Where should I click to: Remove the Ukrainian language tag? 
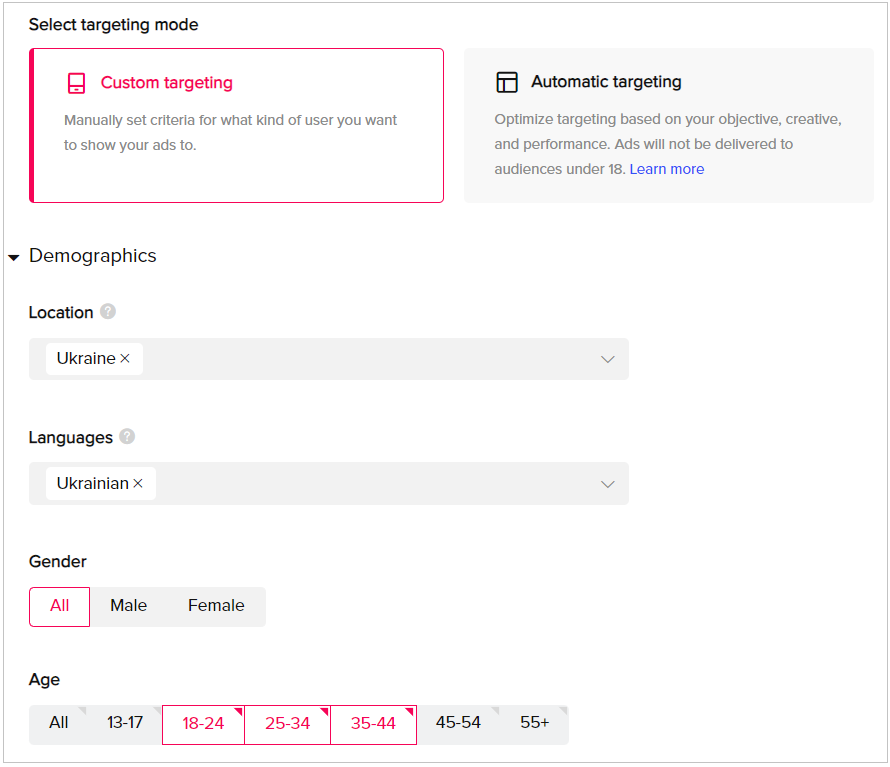[x=138, y=483]
